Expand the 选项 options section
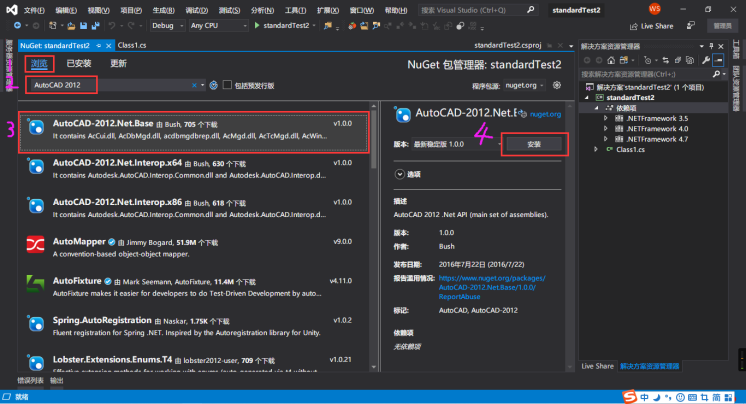This screenshot has width=746, height=404. click(399, 175)
